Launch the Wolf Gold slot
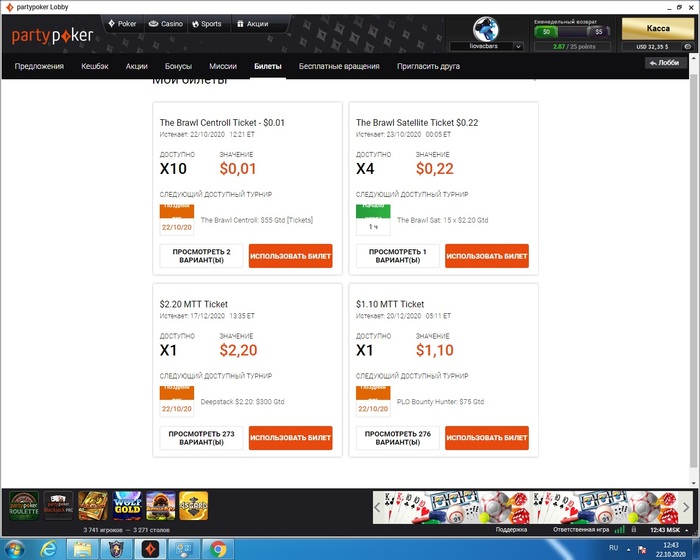700x560 pixels. [127, 506]
